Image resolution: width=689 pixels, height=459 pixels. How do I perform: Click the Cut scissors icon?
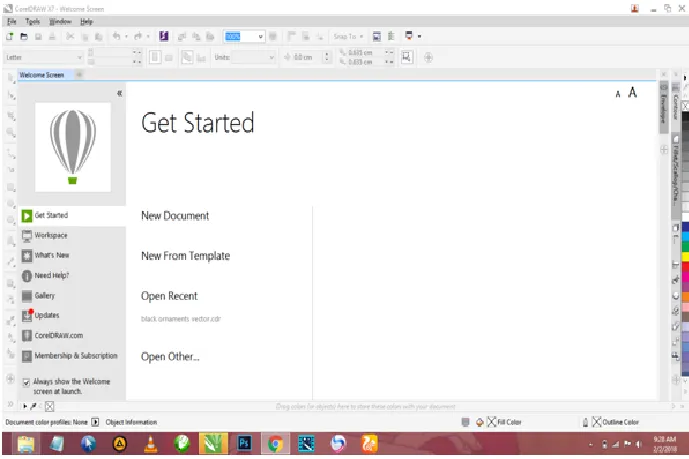click(70, 36)
